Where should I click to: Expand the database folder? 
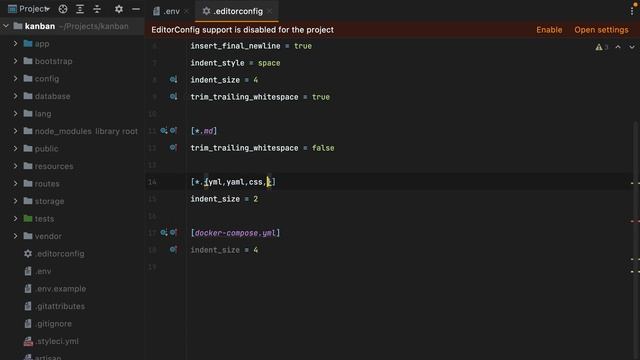coord(16,96)
